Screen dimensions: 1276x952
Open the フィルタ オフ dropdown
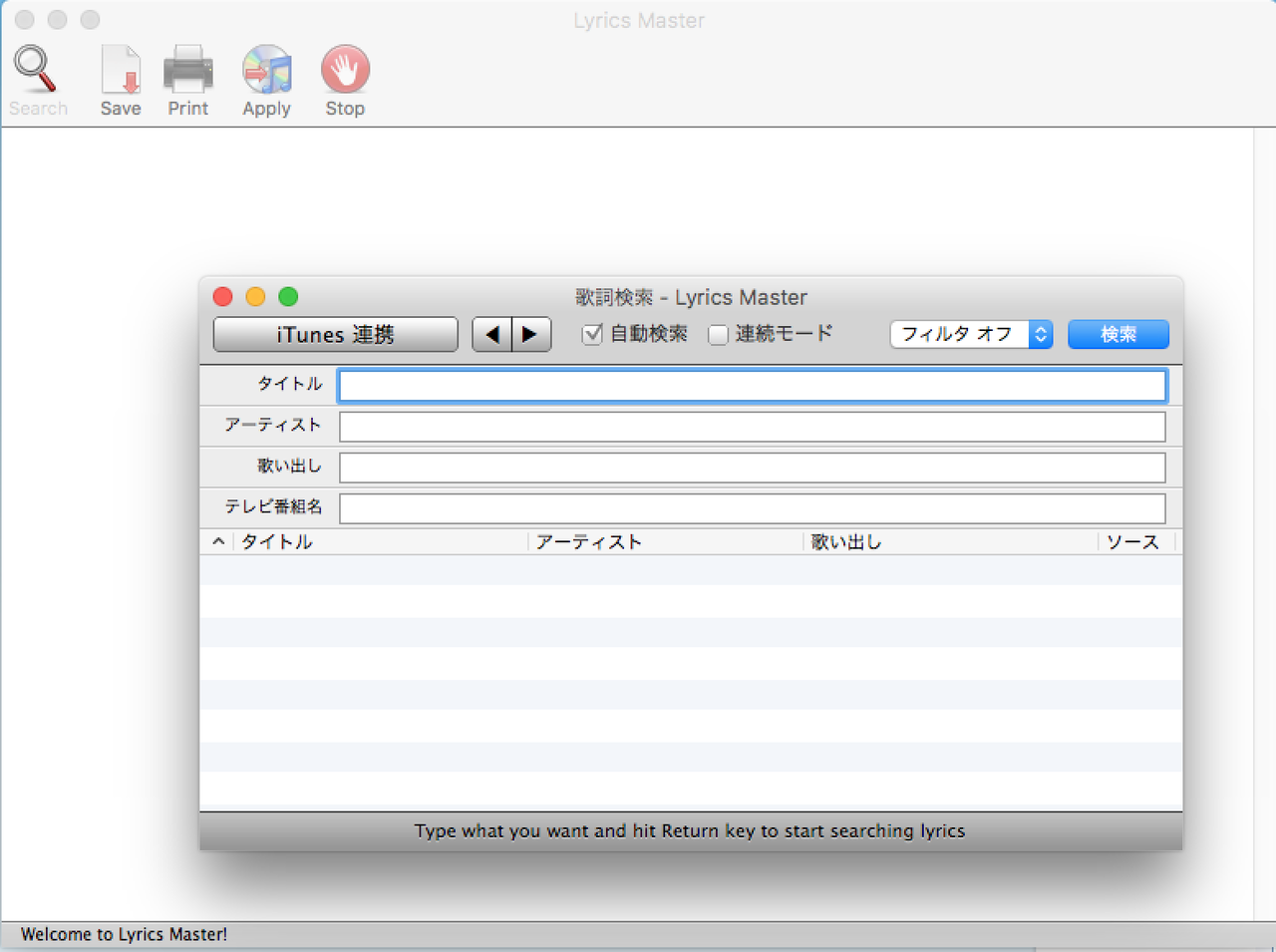tap(971, 334)
